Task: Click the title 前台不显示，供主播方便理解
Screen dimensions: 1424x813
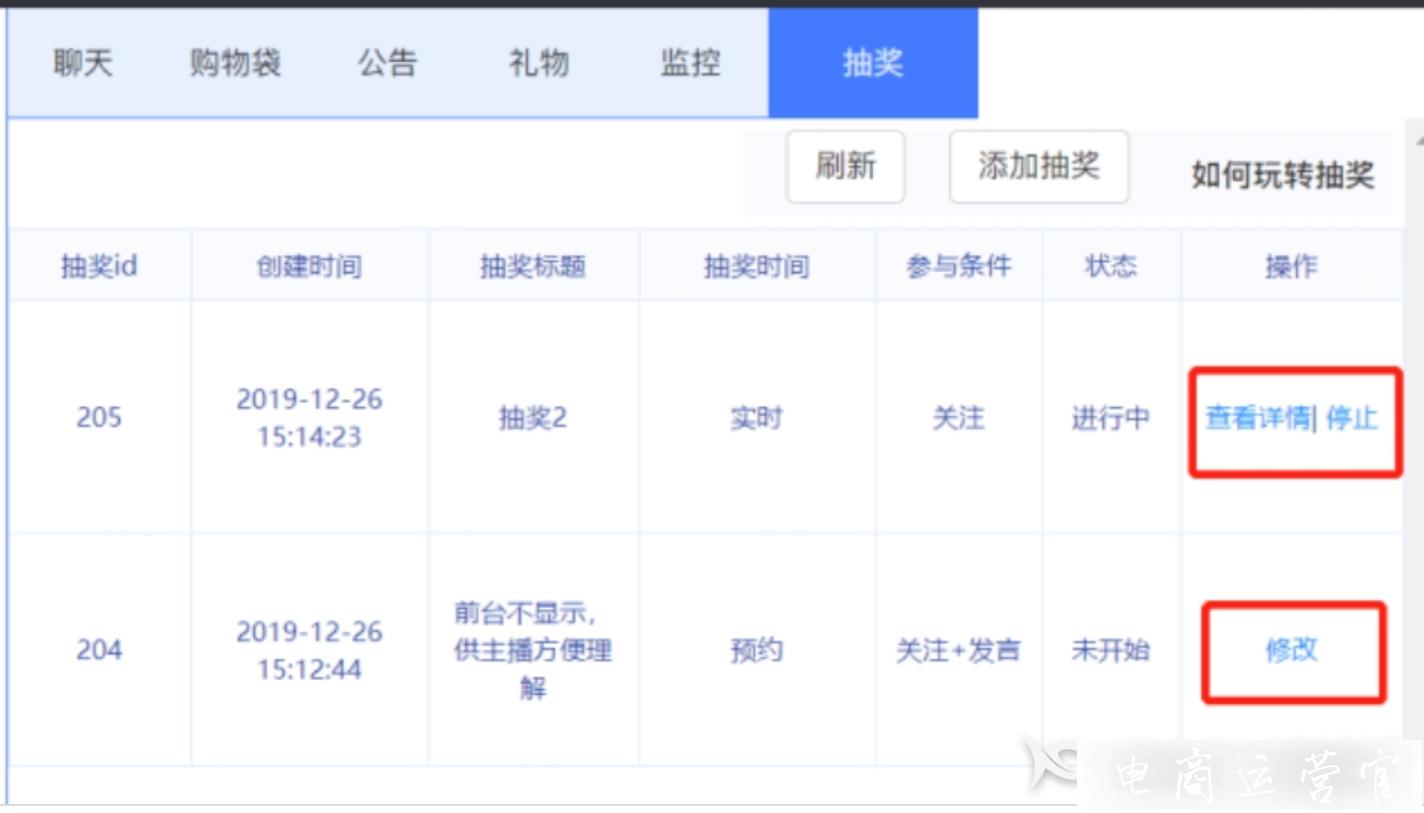Action: pyautogui.click(x=533, y=650)
